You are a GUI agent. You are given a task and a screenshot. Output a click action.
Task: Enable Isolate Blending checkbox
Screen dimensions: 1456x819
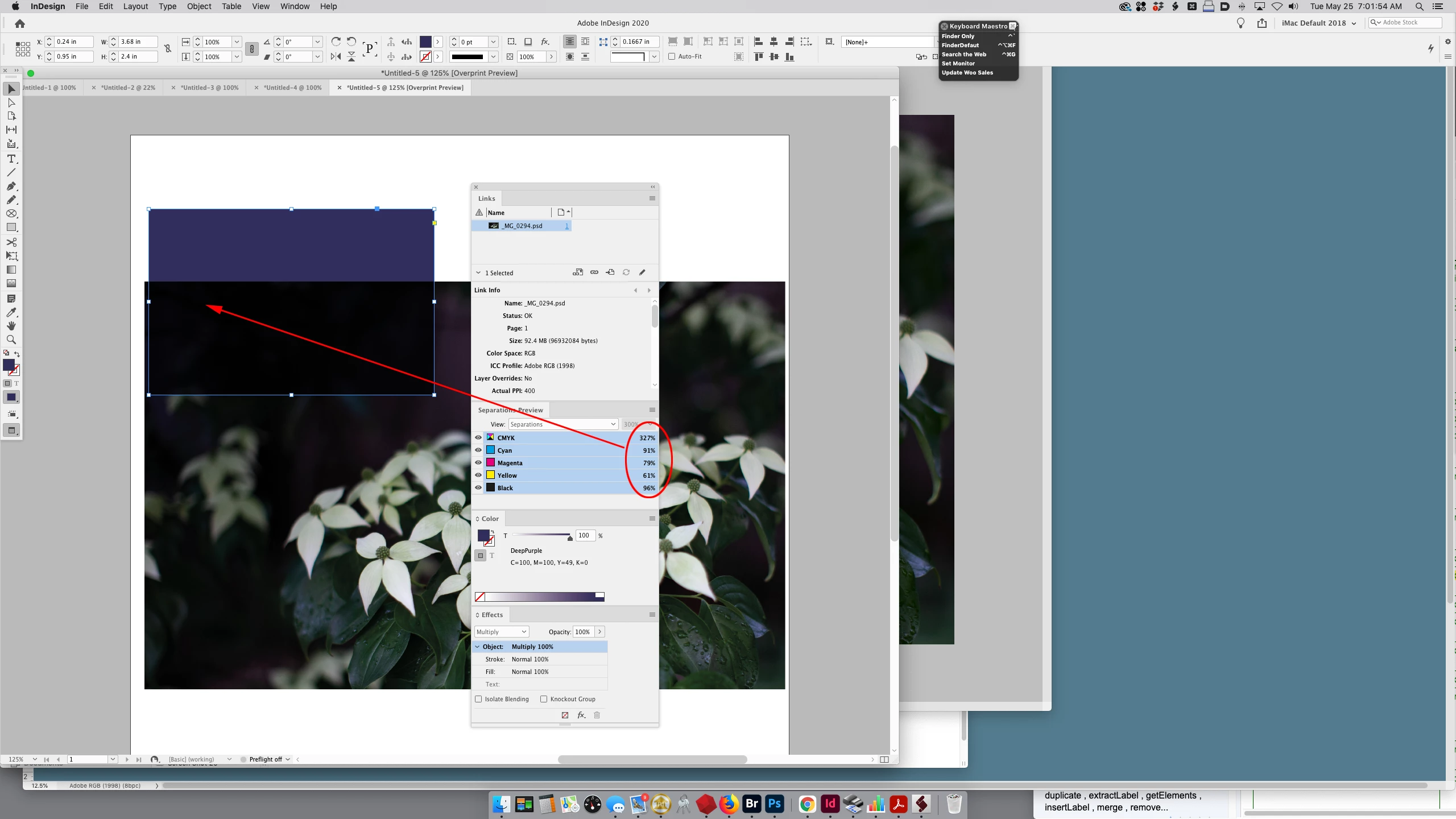478,699
